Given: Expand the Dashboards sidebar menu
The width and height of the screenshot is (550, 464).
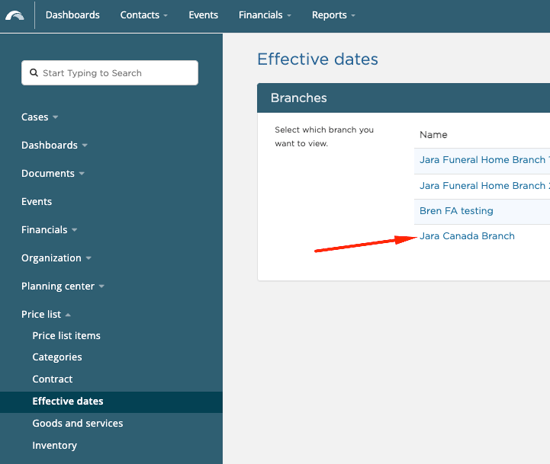Looking at the screenshot, I should click(x=54, y=145).
